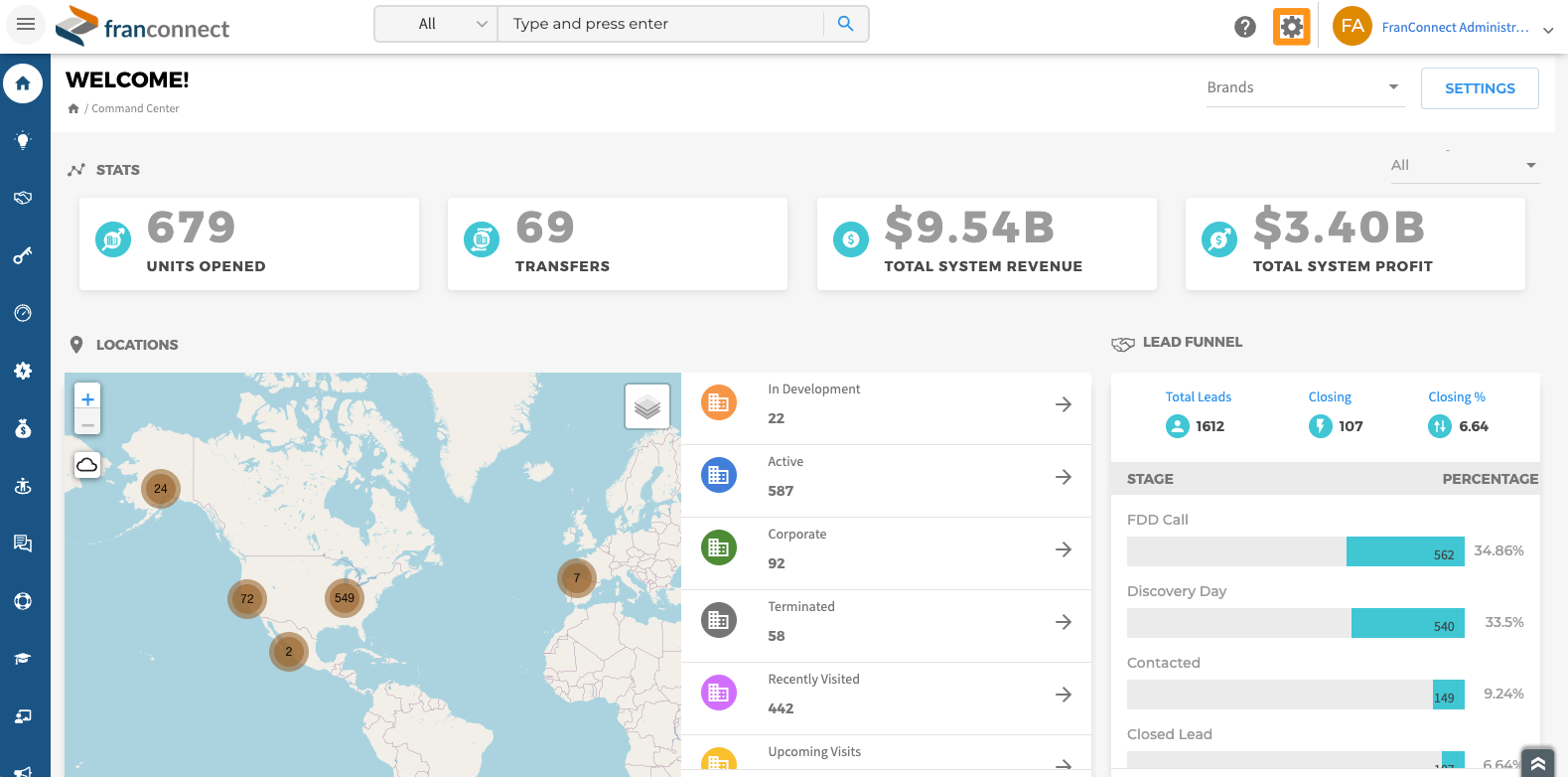Open the Closing % link

tap(1457, 396)
